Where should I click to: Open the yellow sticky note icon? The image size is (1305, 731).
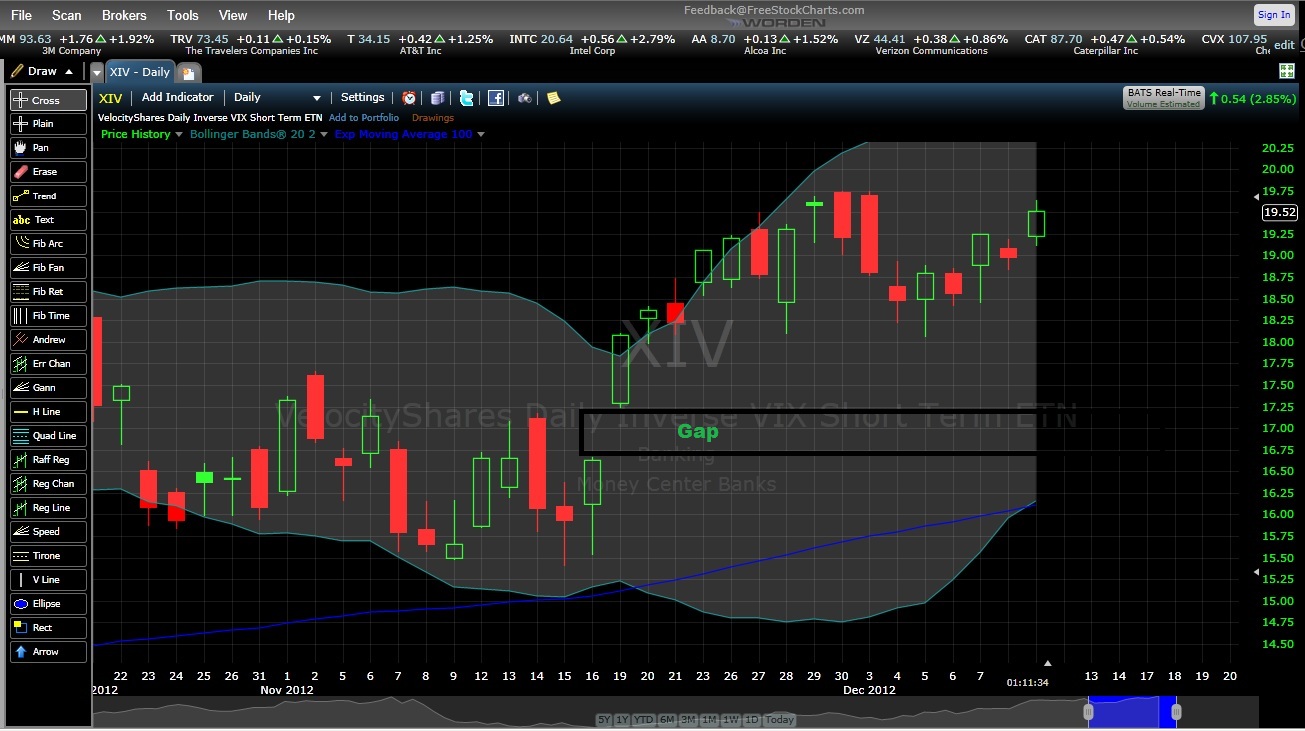point(553,98)
